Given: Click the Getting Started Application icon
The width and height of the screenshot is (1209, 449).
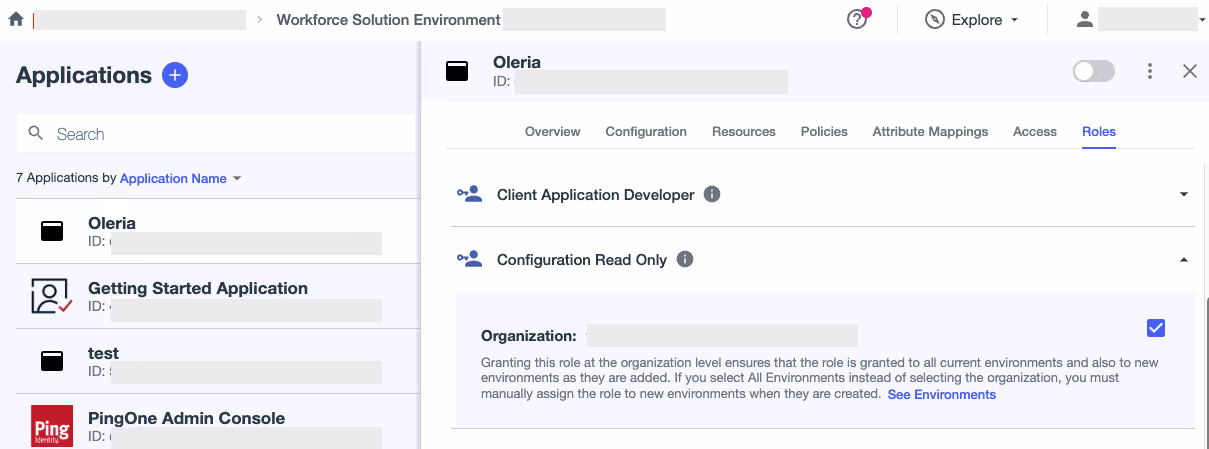Looking at the screenshot, I should coord(52,296).
